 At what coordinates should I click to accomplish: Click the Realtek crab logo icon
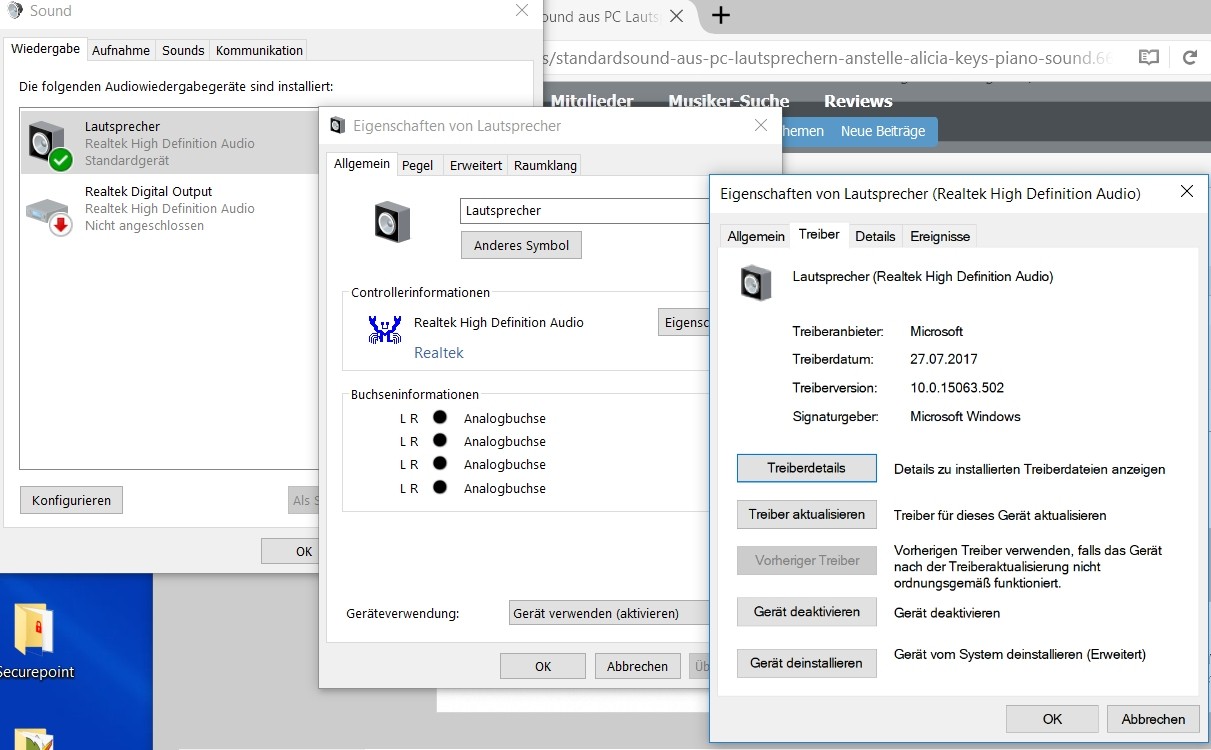click(x=385, y=330)
